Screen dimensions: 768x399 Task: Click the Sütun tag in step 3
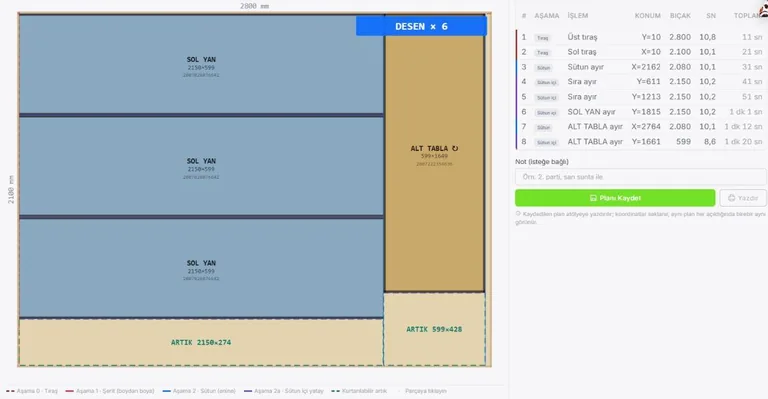click(543, 68)
